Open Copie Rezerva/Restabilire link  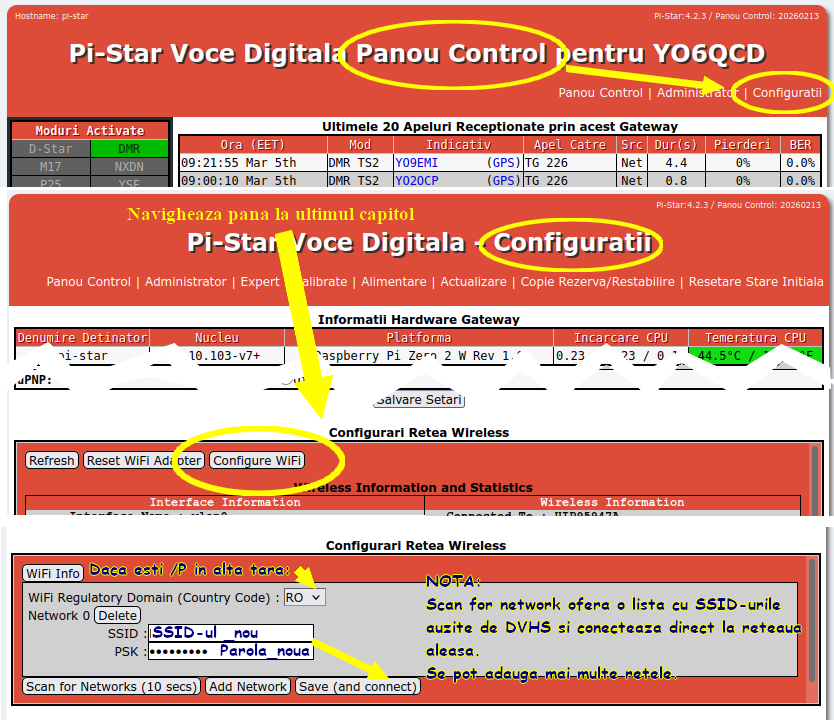point(597,282)
